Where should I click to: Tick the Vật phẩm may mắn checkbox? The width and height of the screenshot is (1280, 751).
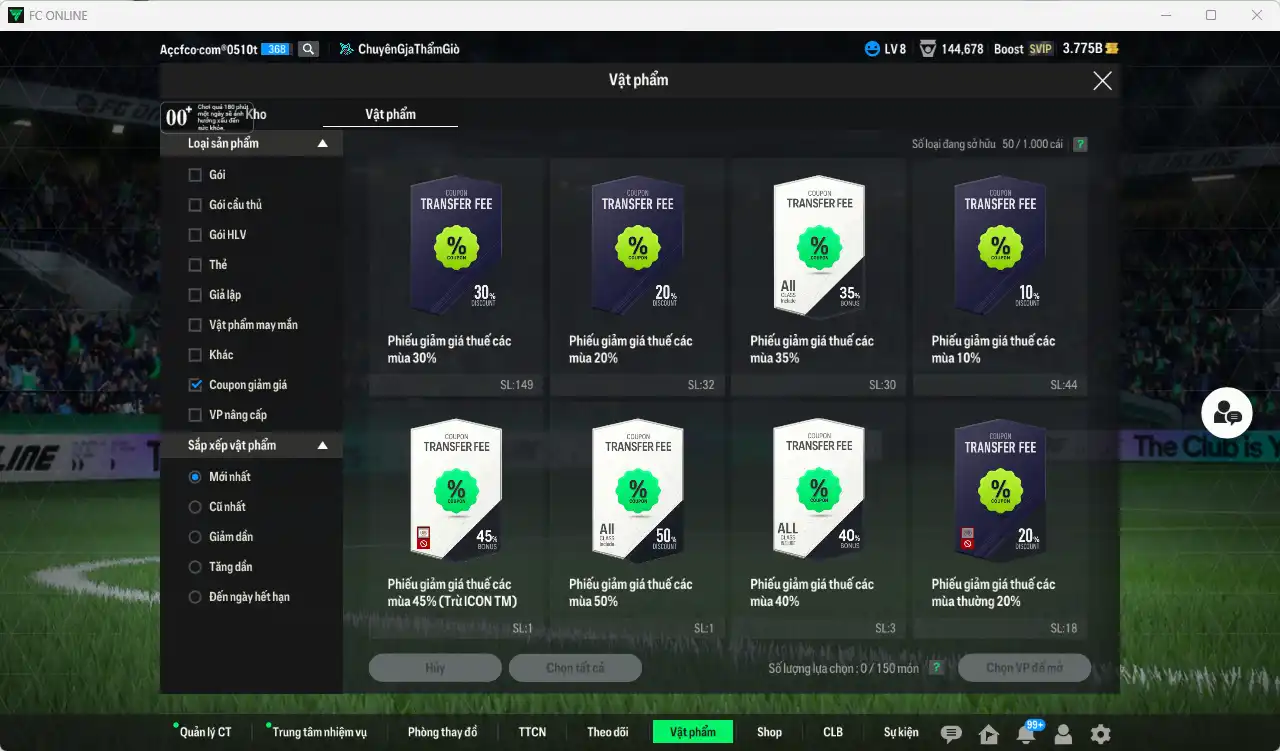tap(195, 325)
